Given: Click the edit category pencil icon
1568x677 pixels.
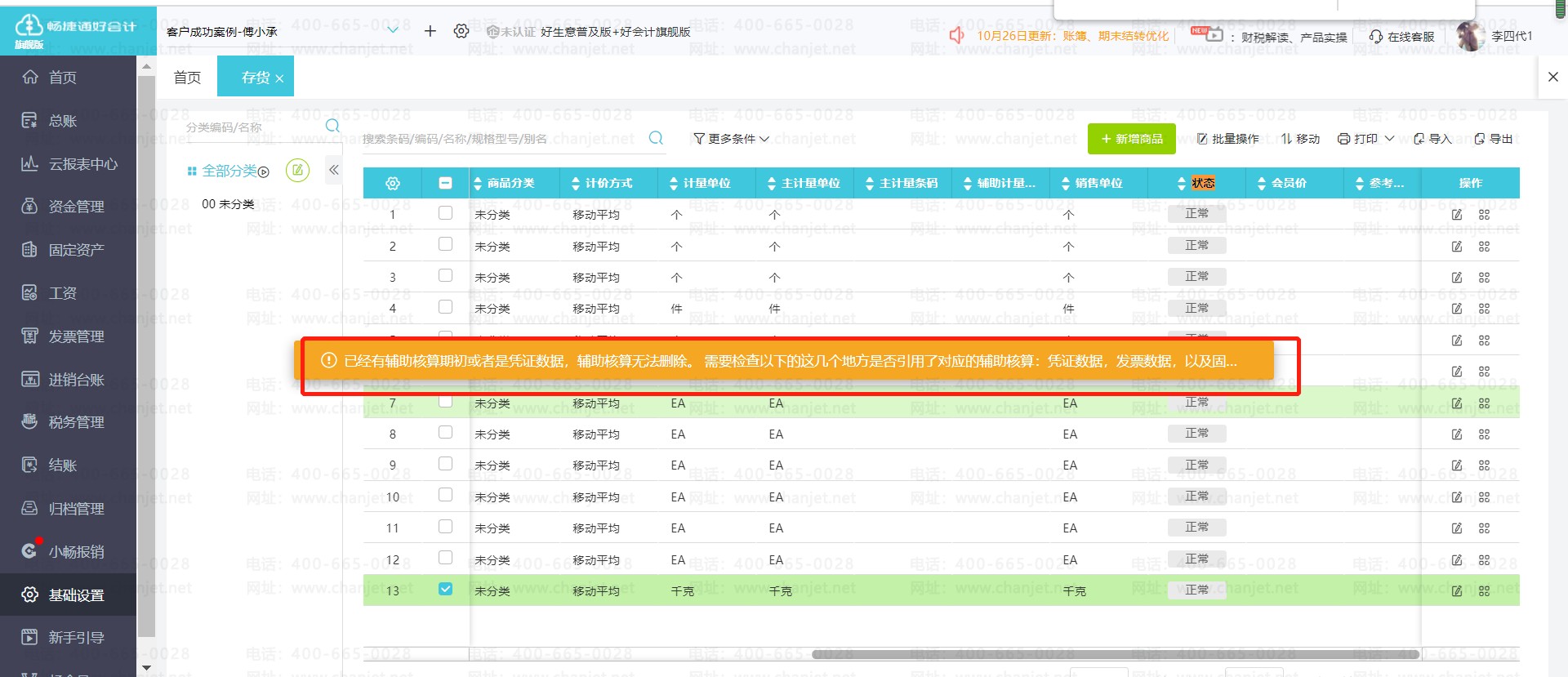Looking at the screenshot, I should click(x=297, y=171).
